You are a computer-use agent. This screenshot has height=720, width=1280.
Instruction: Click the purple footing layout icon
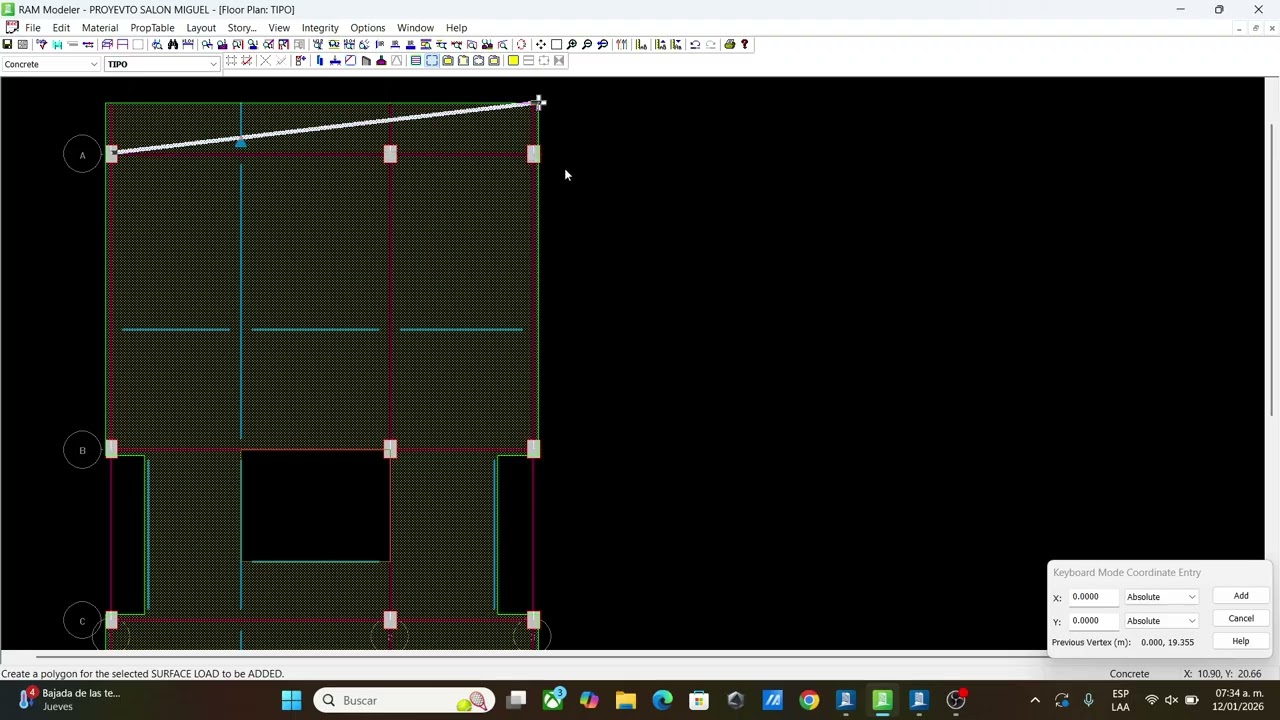[x=381, y=61]
